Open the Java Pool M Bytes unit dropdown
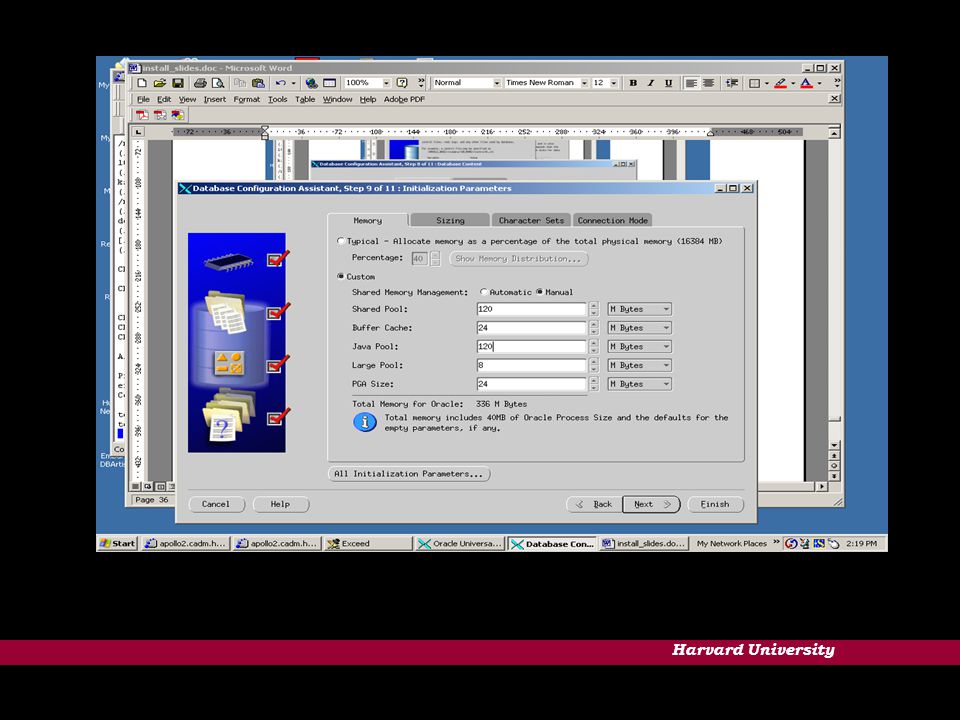Image resolution: width=960 pixels, height=720 pixels. coord(640,347)
